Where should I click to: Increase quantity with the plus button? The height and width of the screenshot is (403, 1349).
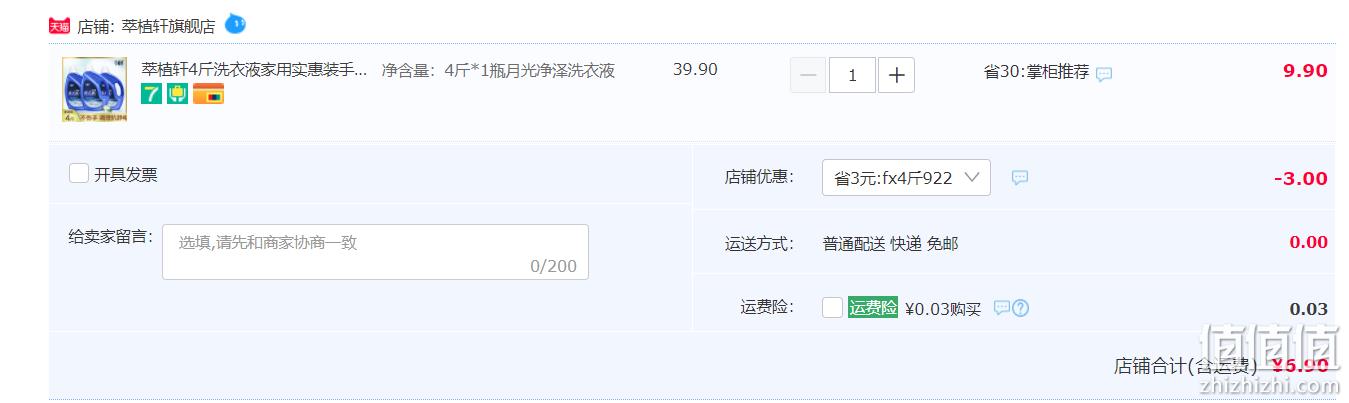click(896, 75)
